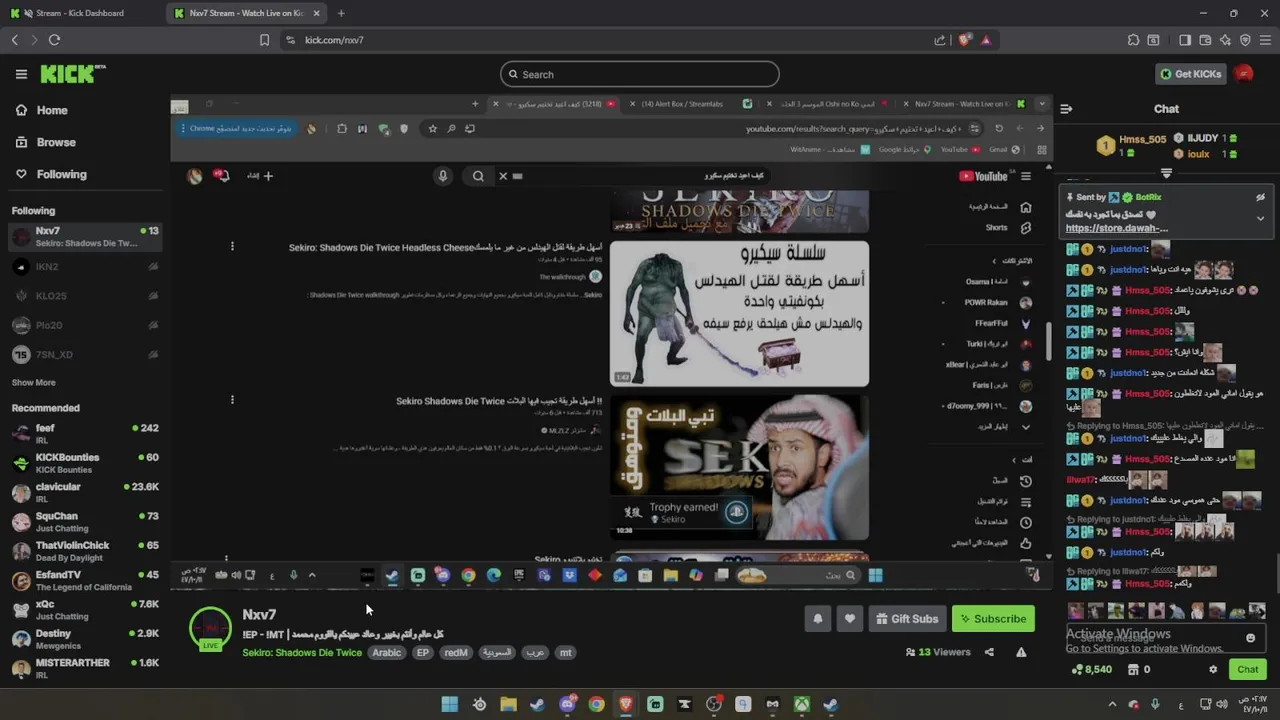The width and height of the screenshot is (1280, 720).
Task: Click the redM stream tag
Action: [456, 653]
